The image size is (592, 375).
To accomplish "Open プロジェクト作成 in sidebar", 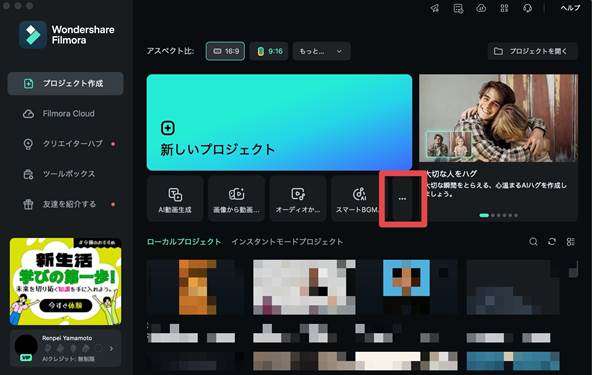I will pyautogui.click(x=65, y=83).
